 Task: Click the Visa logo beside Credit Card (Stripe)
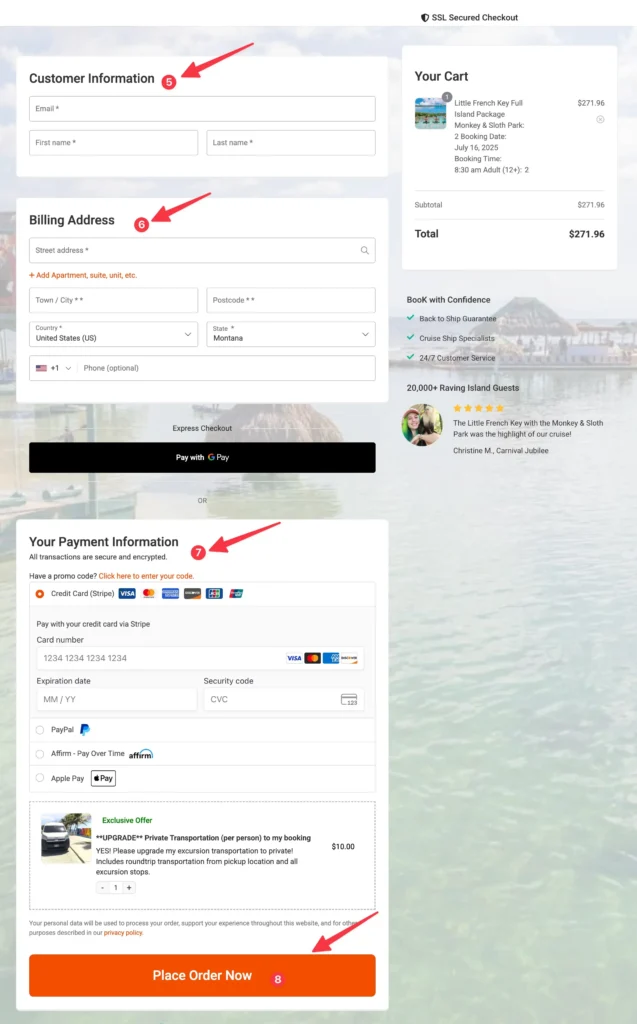(x=127, y=594)
